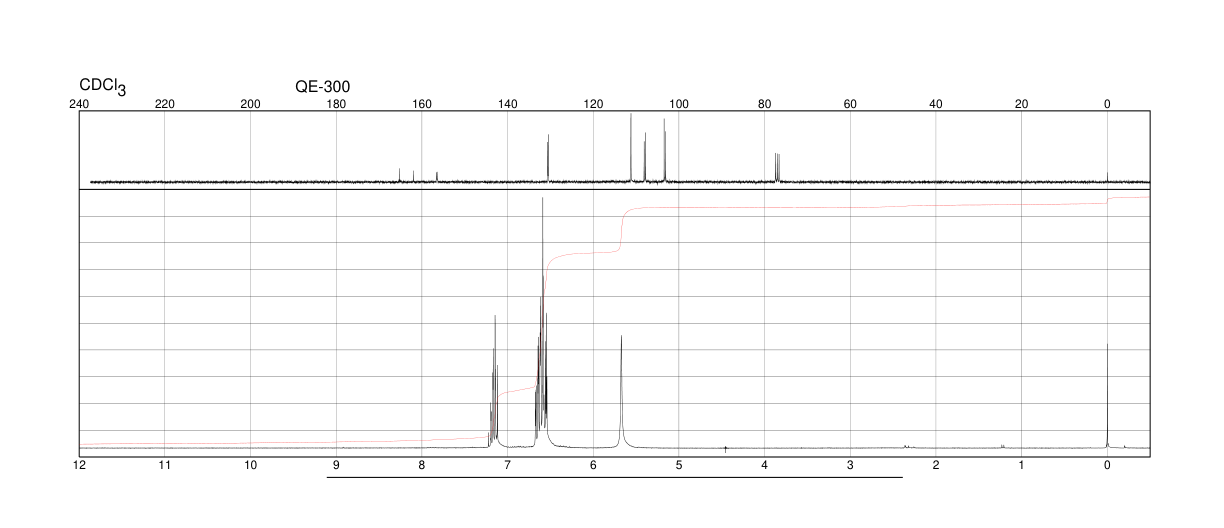Click the carbon peak near 103 ppm
Image resolution: width=1224 pixels, height=528 pixels.
(x=664, y=150)
